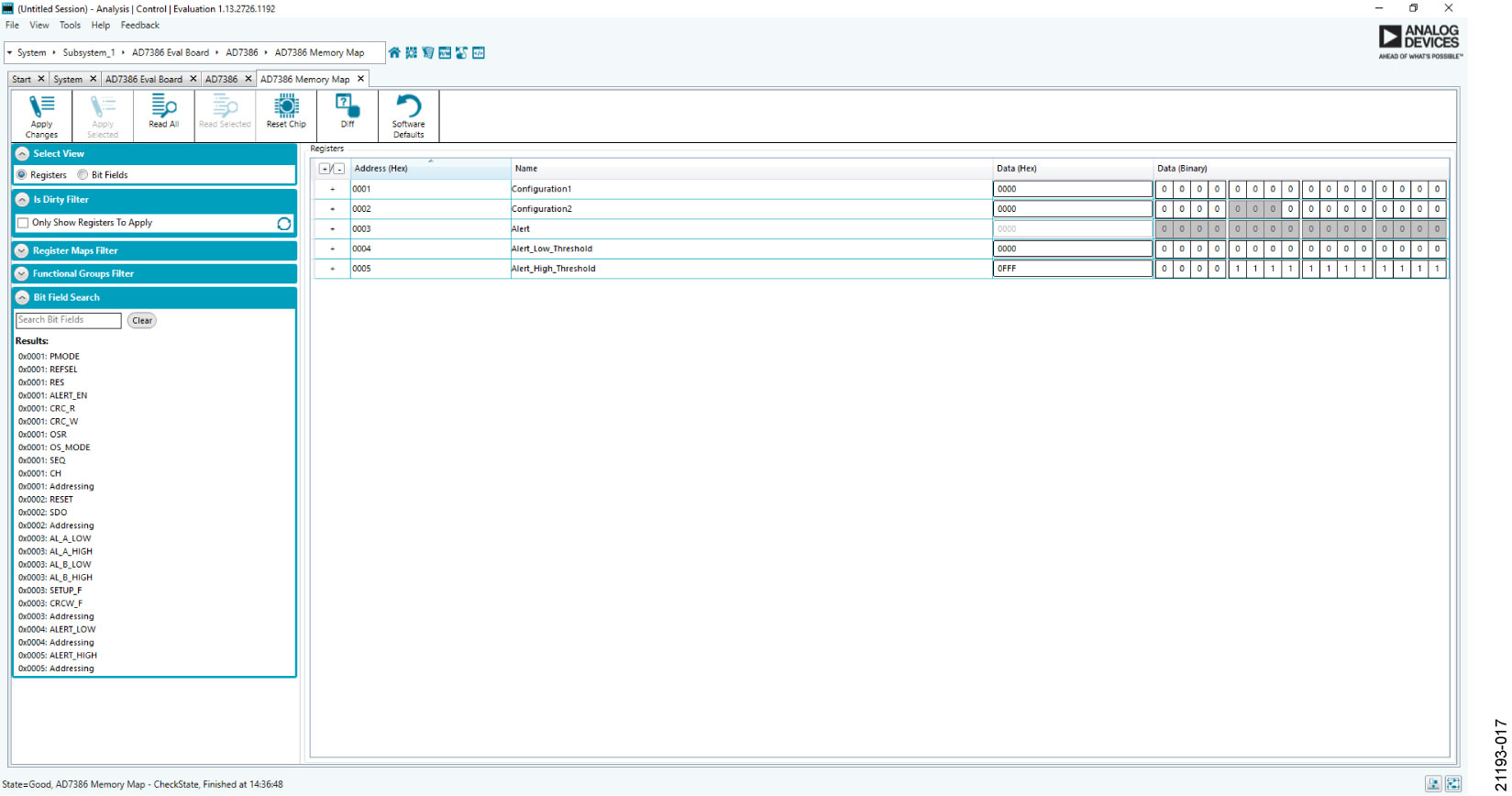
Task: Open the Tools menu
Action: (70, 26)
